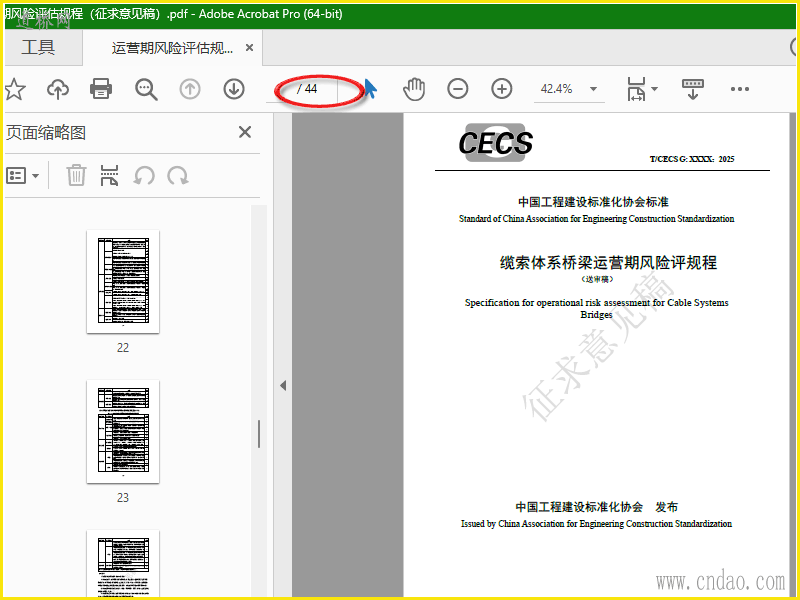Switch to the 工具 tab

coord(38,47)
